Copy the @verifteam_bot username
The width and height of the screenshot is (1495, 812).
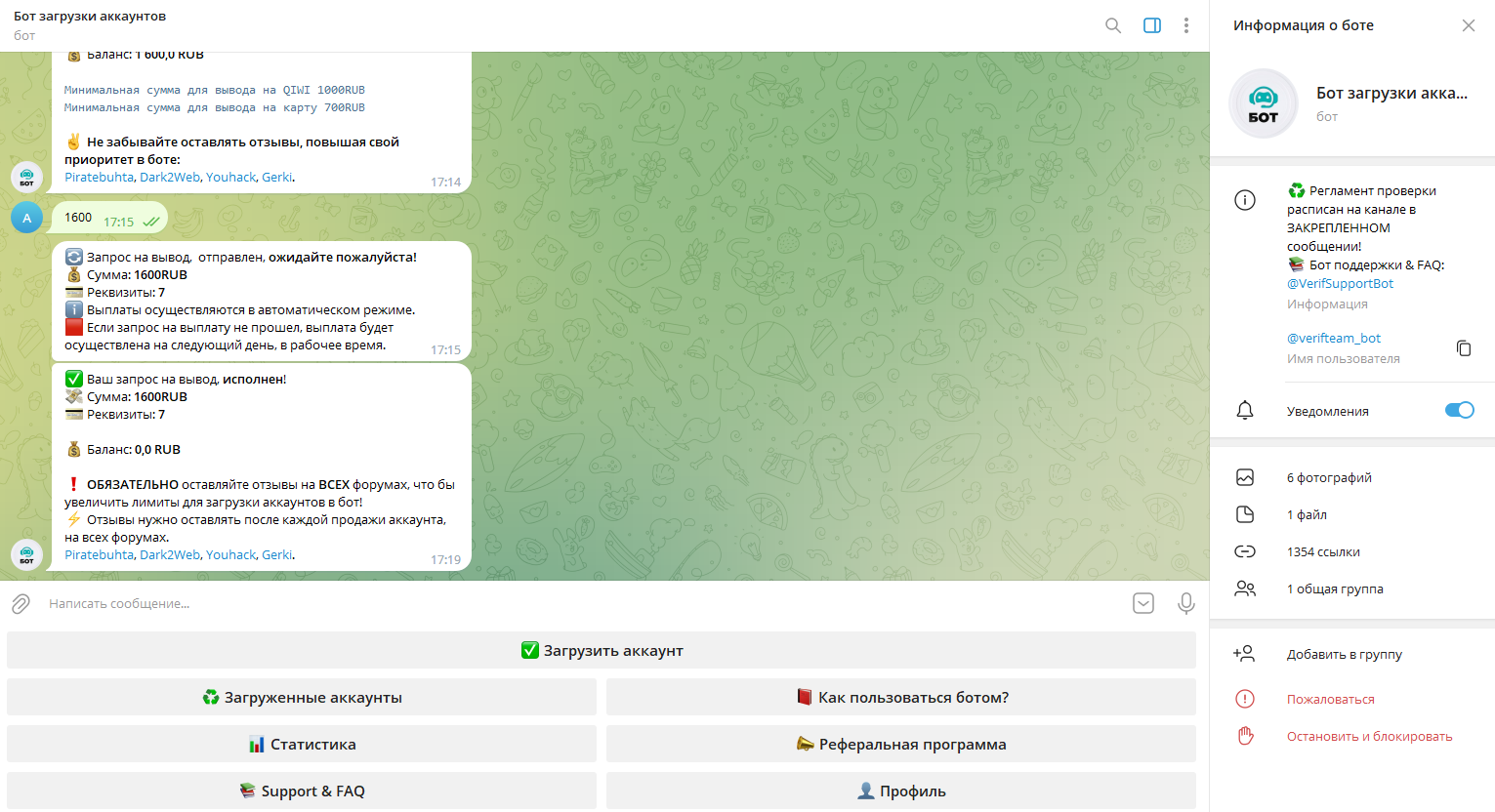pos(1463,348)
